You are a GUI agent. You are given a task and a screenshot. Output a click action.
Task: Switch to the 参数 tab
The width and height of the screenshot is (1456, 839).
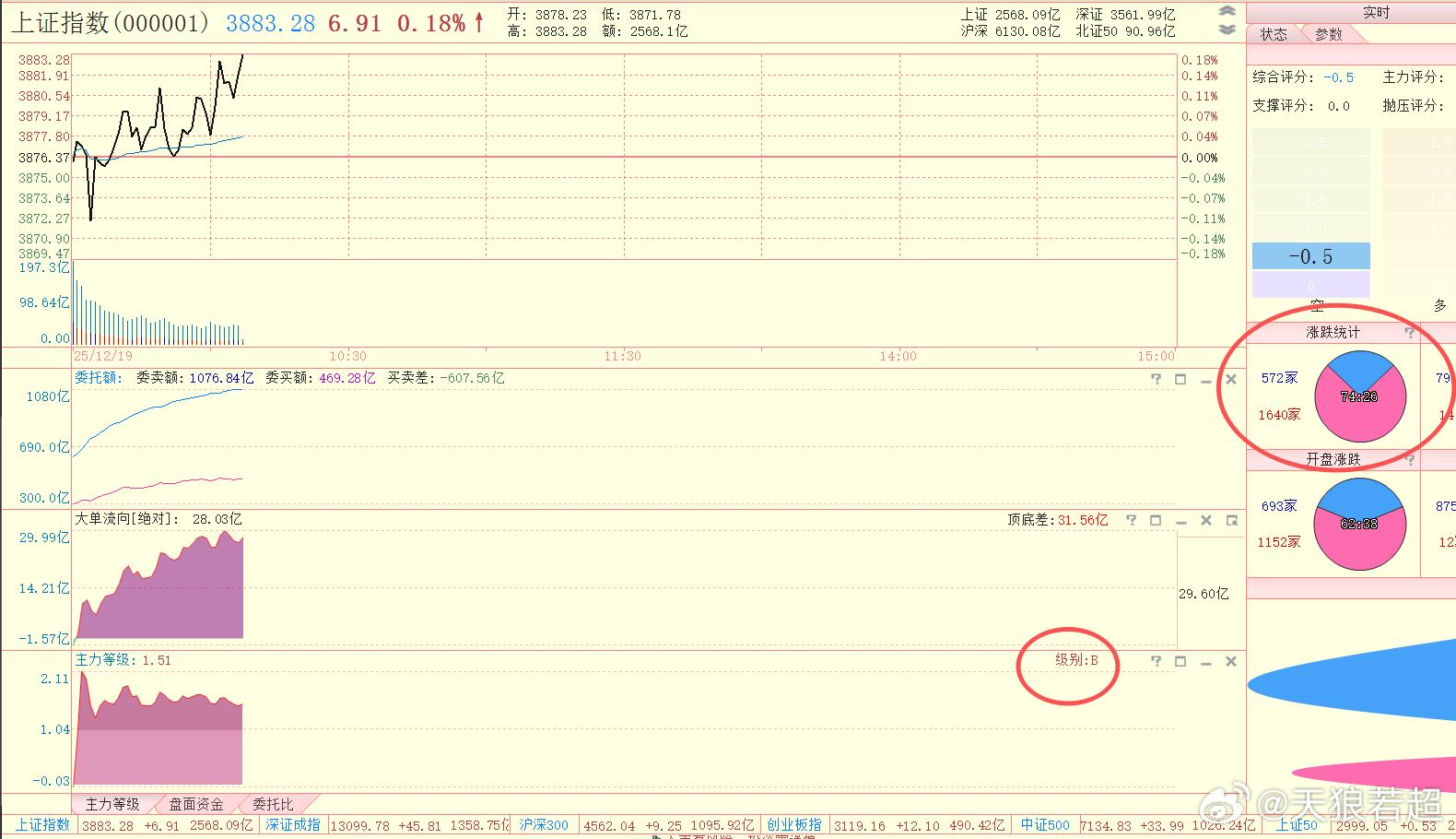pos(1329,34)
